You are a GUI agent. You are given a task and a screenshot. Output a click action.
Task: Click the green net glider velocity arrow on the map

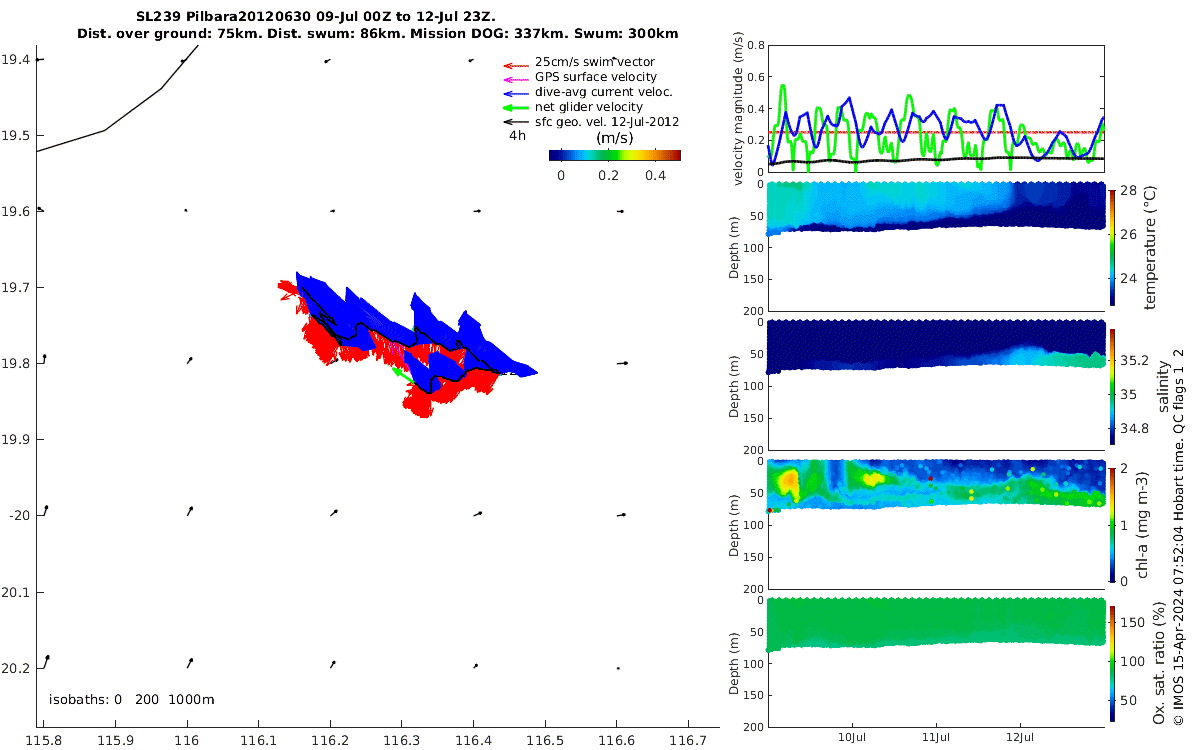pos(402,375)
